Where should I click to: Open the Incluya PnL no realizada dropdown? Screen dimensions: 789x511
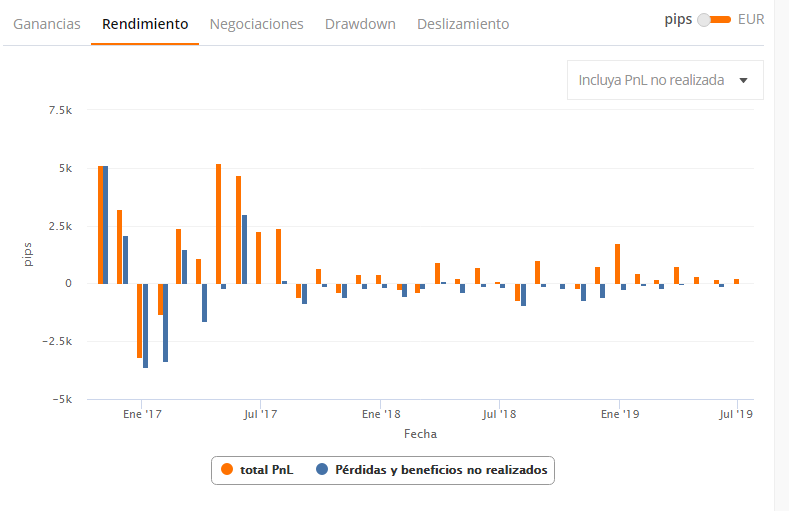pos(665,80)
